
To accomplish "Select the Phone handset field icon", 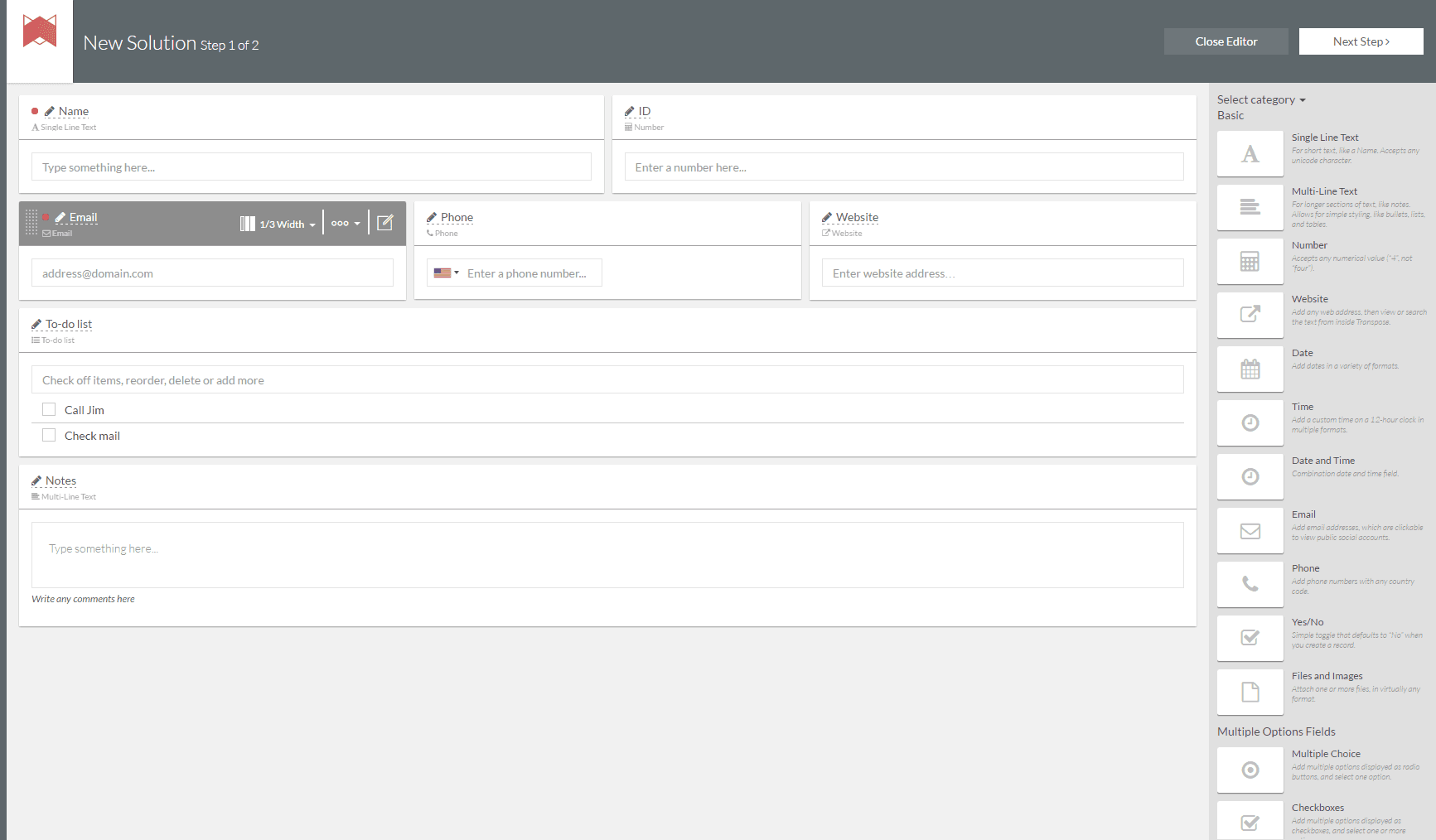I will tap(1250, 584).
